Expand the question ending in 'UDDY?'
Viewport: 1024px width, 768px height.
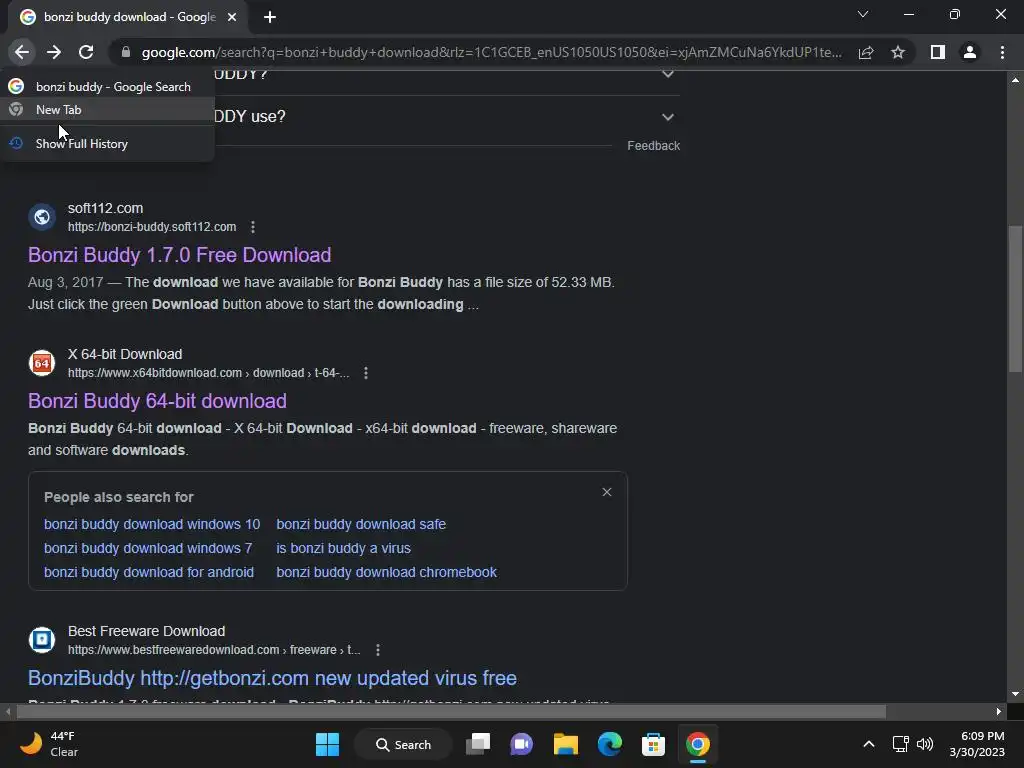[667, 74]
